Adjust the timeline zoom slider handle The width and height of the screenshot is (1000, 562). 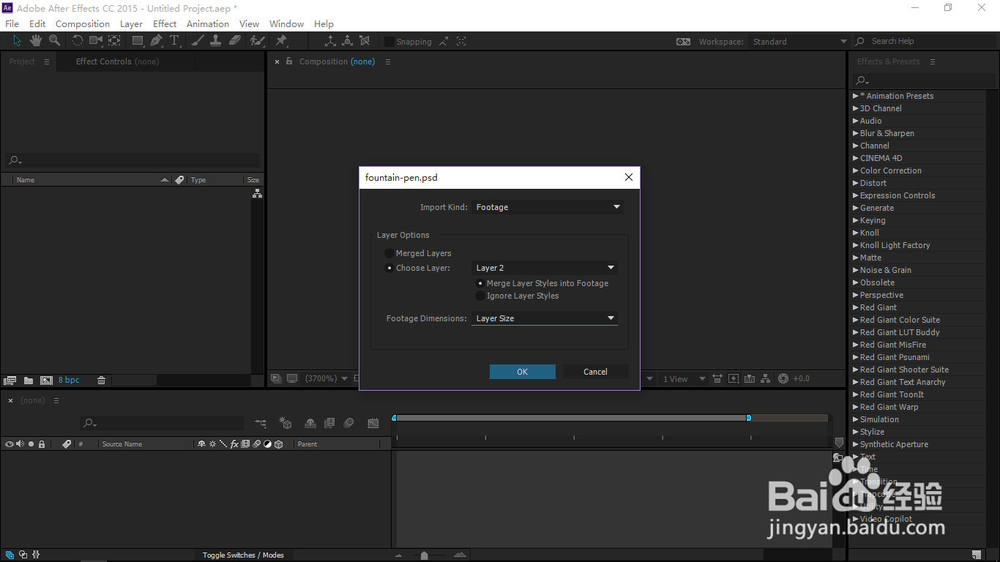point(424,556)
